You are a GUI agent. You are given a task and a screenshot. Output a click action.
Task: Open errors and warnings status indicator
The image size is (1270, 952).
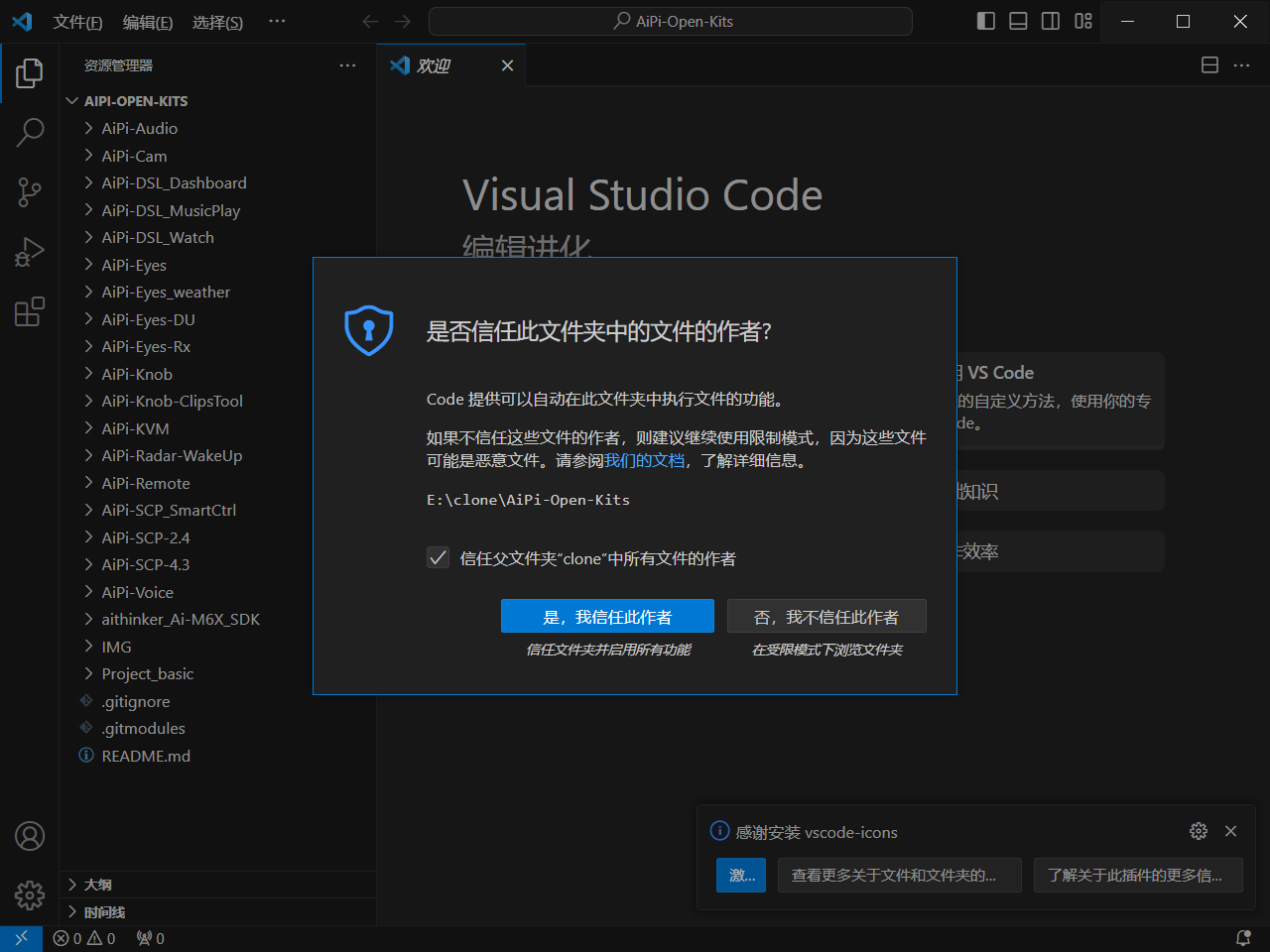(x=84, y=938)
